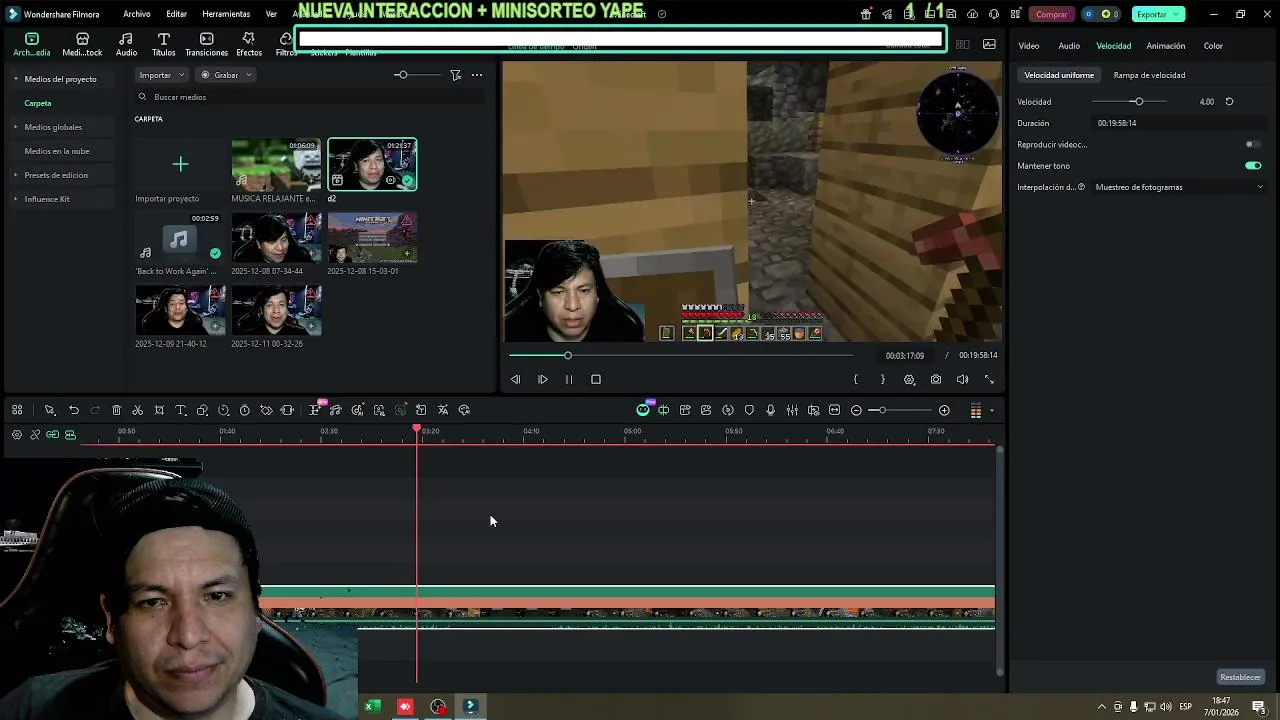Viewport: 1280px width, 720px height.
Task: Toggle the Reproducir videoc... switch
Action: point(1253,144)
